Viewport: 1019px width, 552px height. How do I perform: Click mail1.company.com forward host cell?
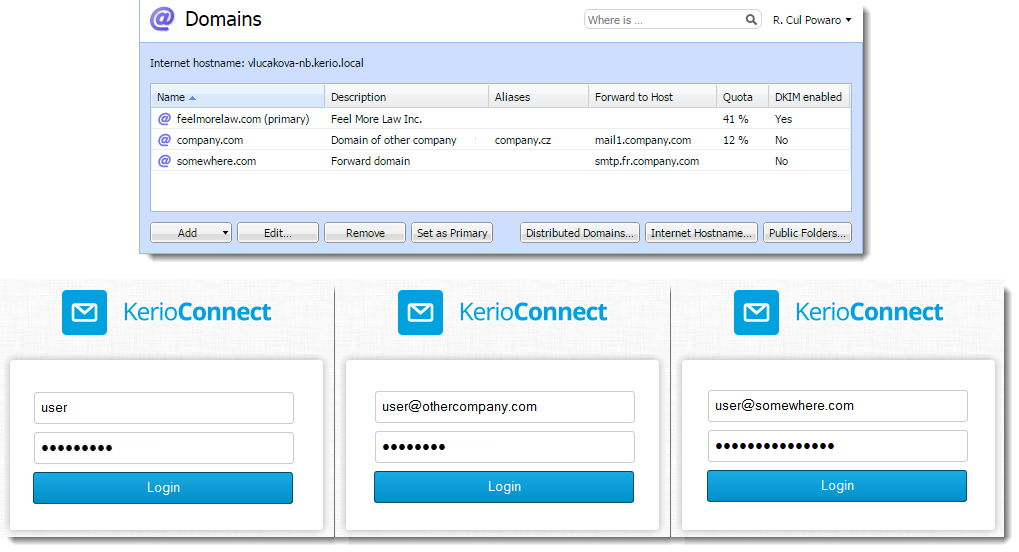pyautogui.click(x=643, y=140)
